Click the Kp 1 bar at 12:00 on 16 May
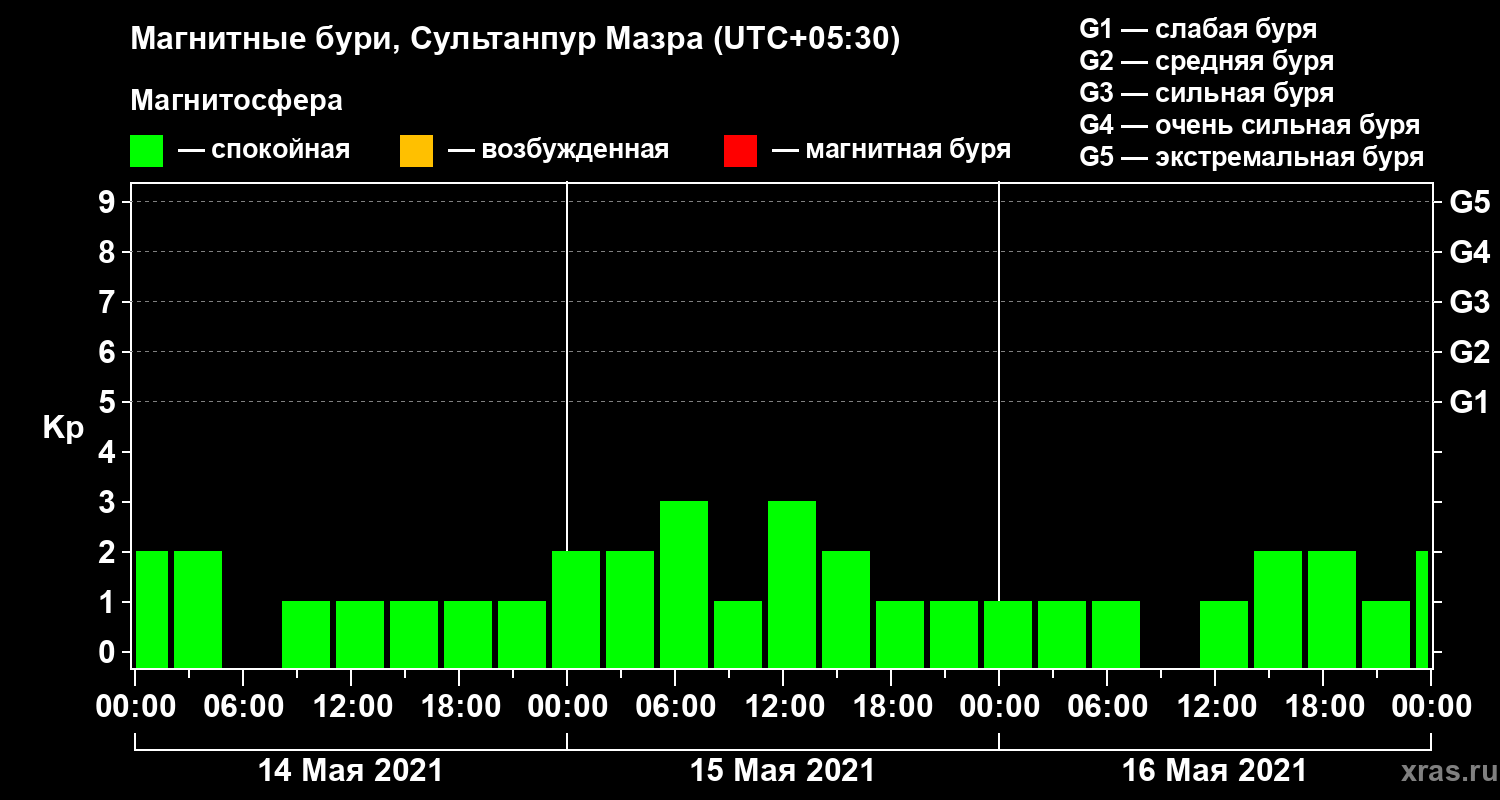Image resolution: width=1500 pixels, height=800 pixels. (1224, 634)
